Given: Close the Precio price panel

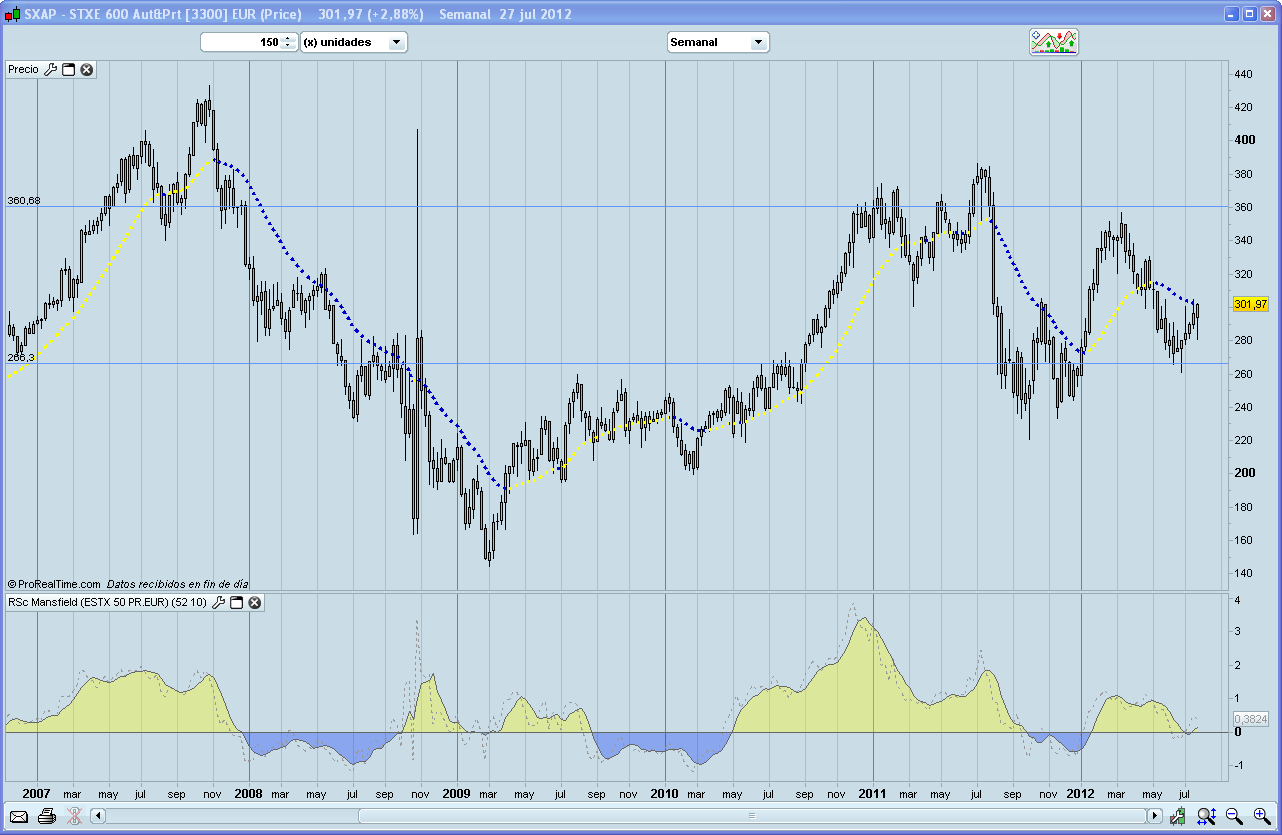Looking at the screenshot, I should (87, 69).
